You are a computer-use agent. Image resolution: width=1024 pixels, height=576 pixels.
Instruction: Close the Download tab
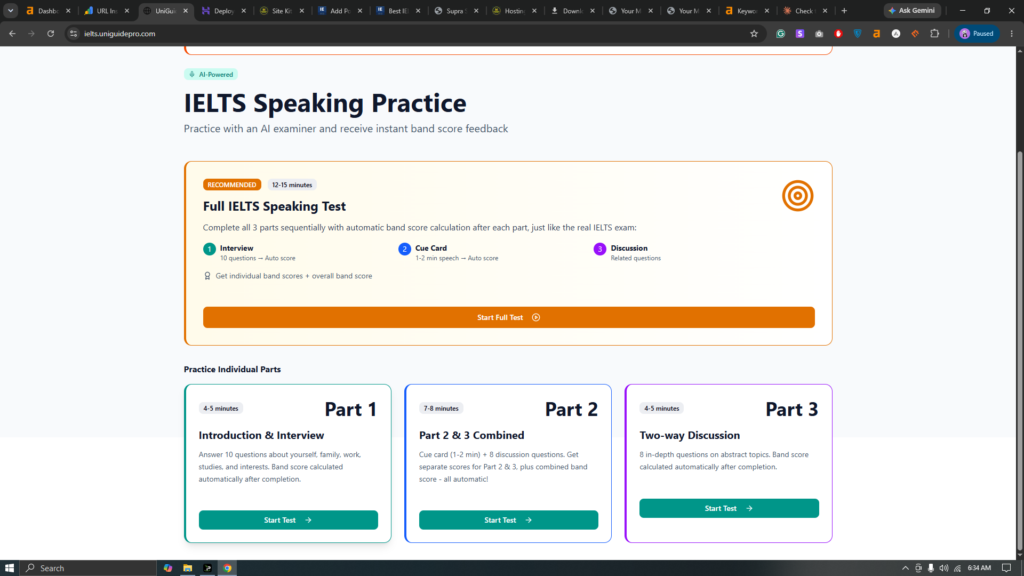tap(592, 10)
